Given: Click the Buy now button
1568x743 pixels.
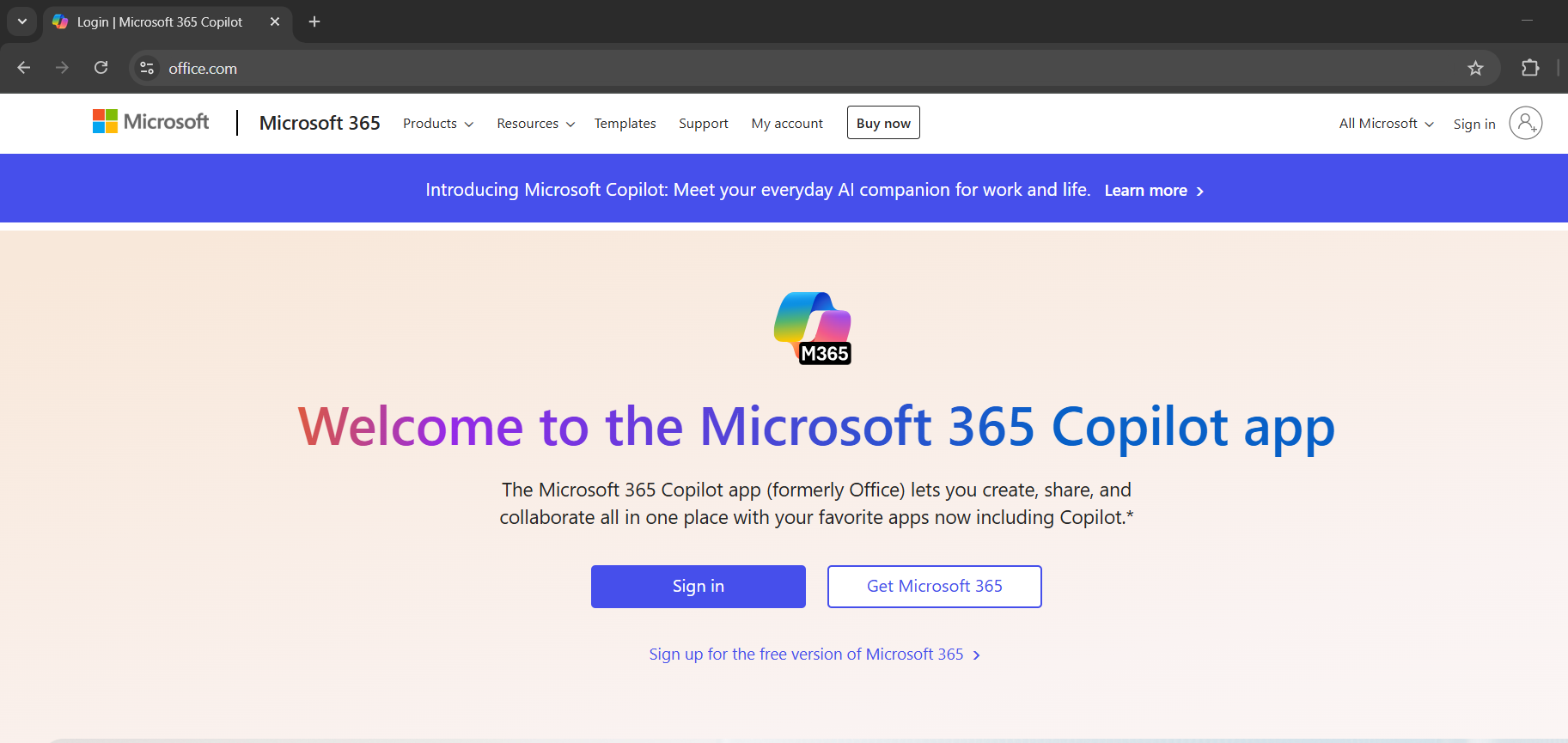Looking at the screenshot, I should 883,123.
